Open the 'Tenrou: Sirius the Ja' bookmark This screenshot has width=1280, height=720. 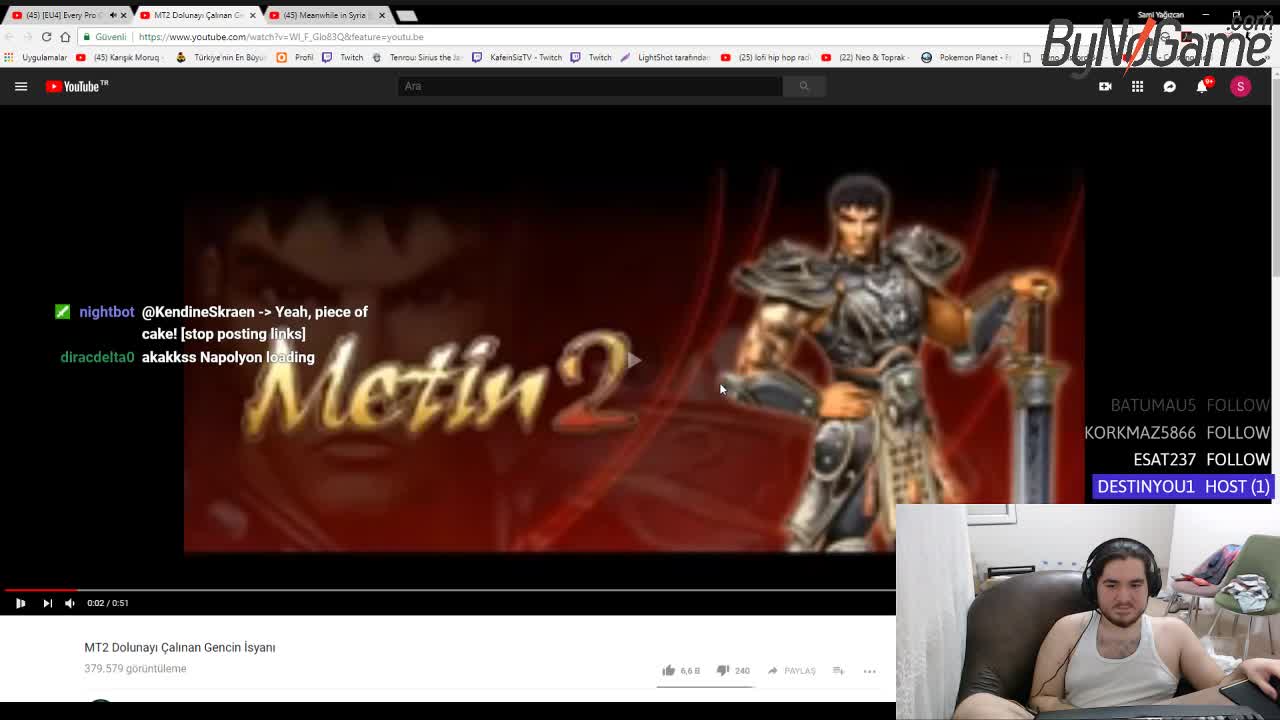pos(417,57)
